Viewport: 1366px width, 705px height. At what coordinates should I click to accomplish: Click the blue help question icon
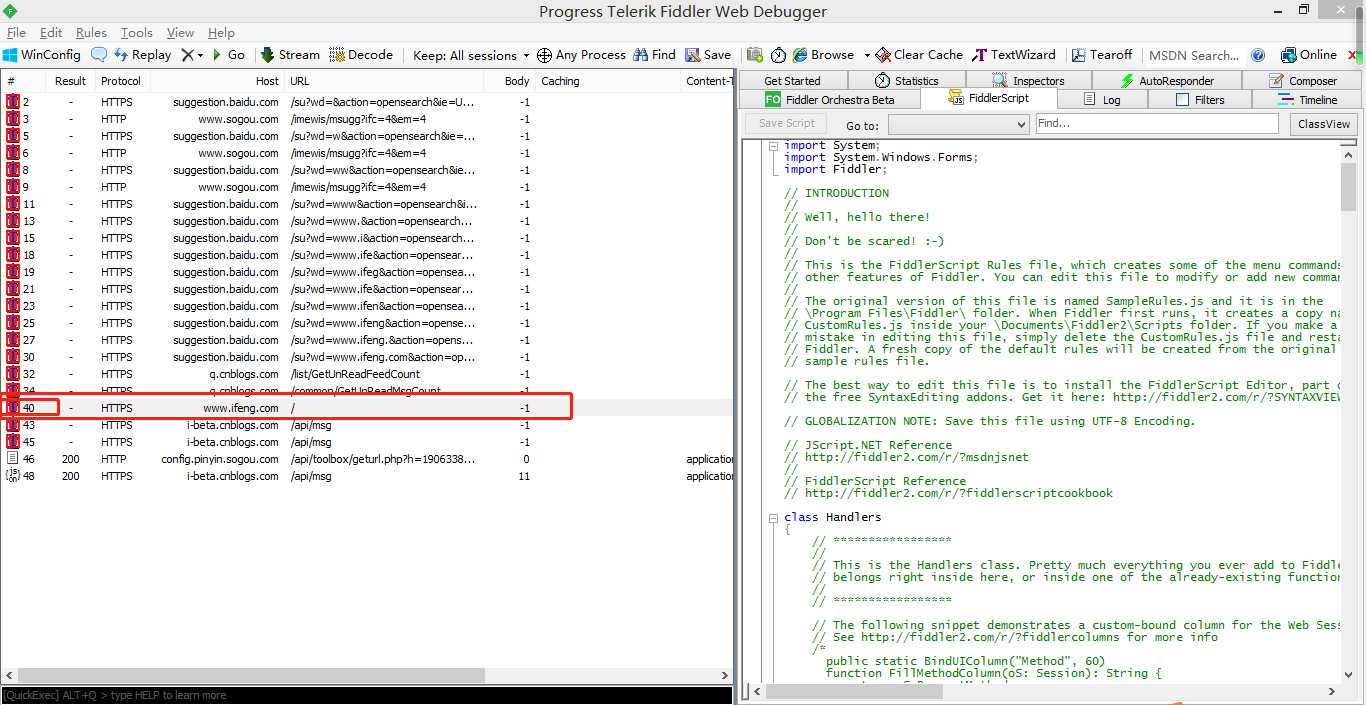1258,55
